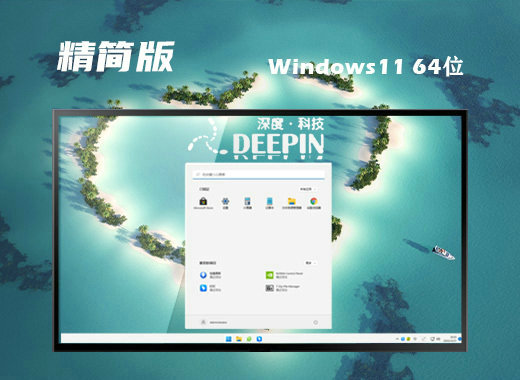Viewport: 520px width, 380px height.
Task: Open the blue download-arrow recommended app
Action: coord(210,275)
